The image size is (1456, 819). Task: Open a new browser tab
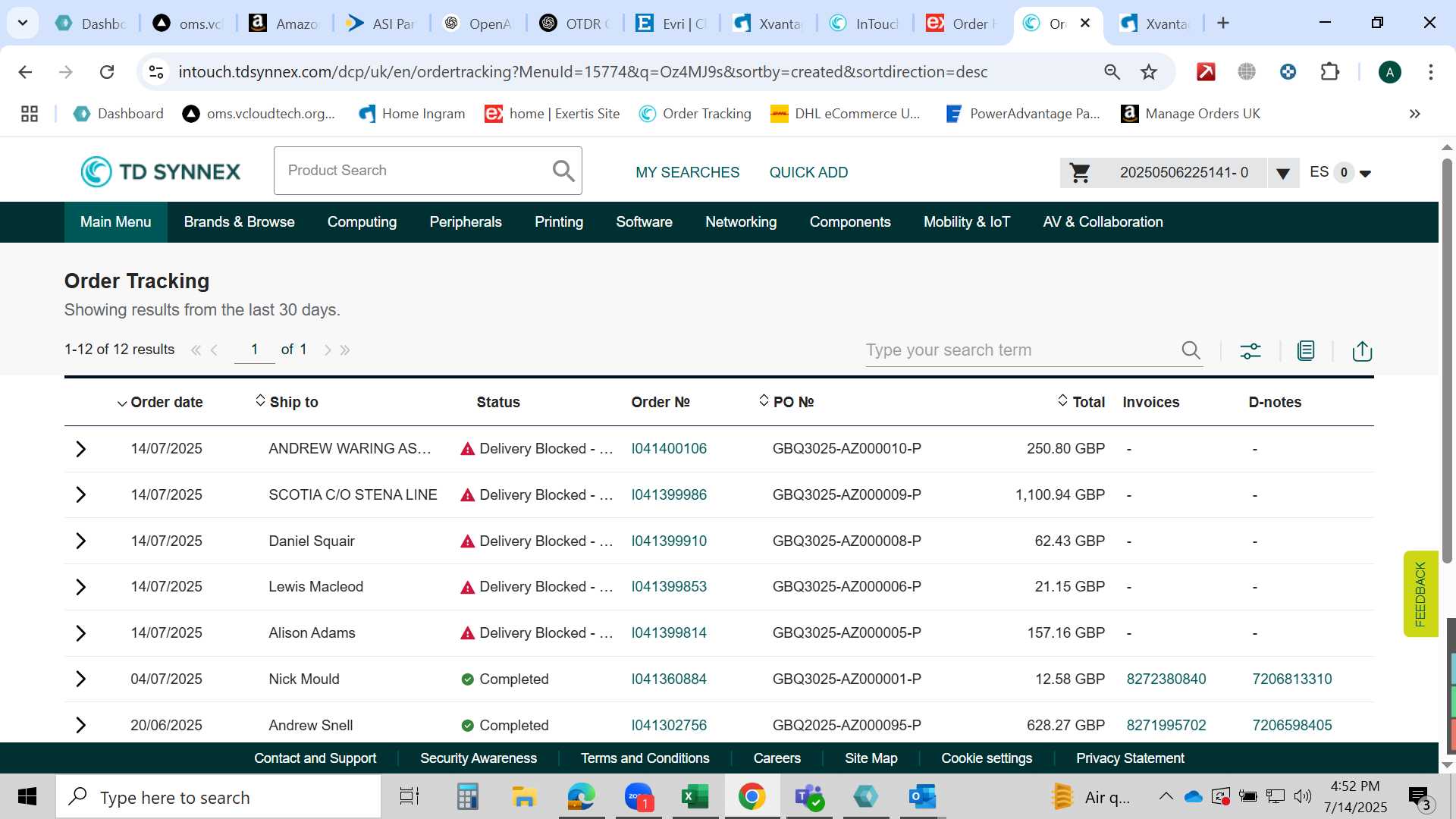1222,24
